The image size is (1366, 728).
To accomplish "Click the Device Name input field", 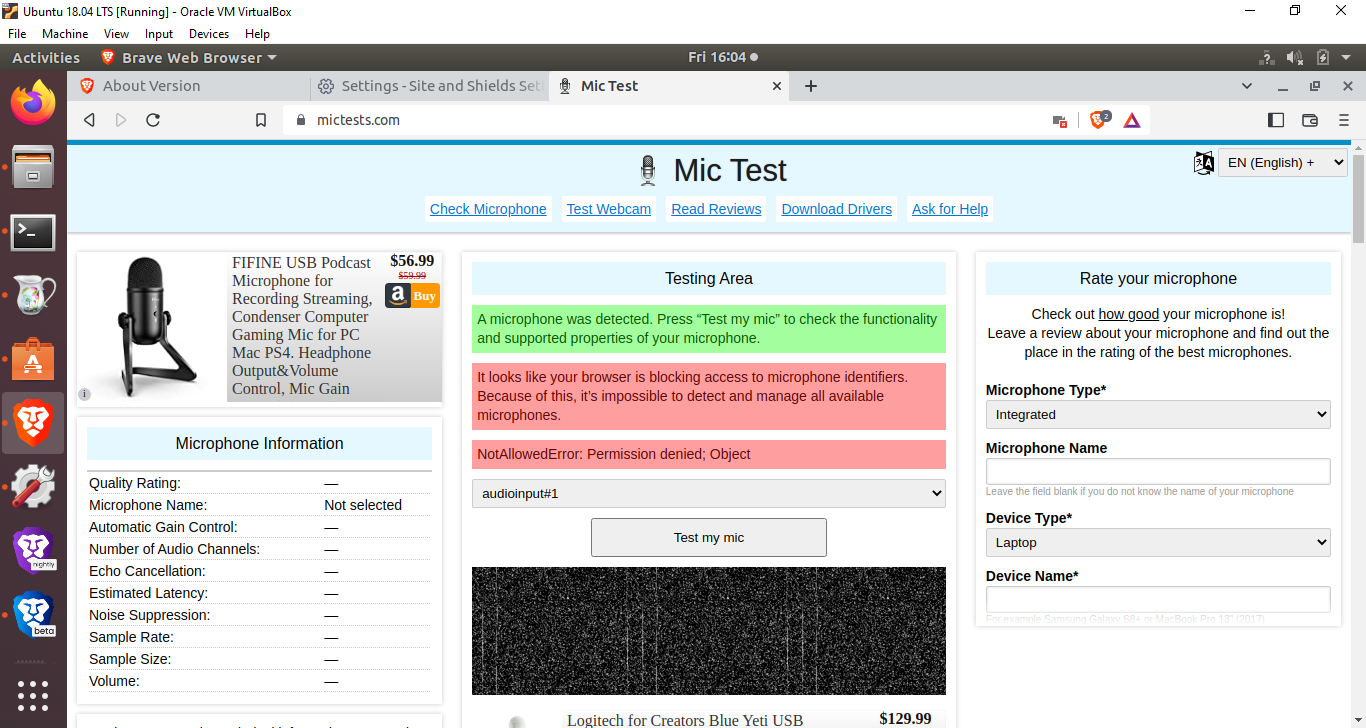I will click(x=1158, y=599).
